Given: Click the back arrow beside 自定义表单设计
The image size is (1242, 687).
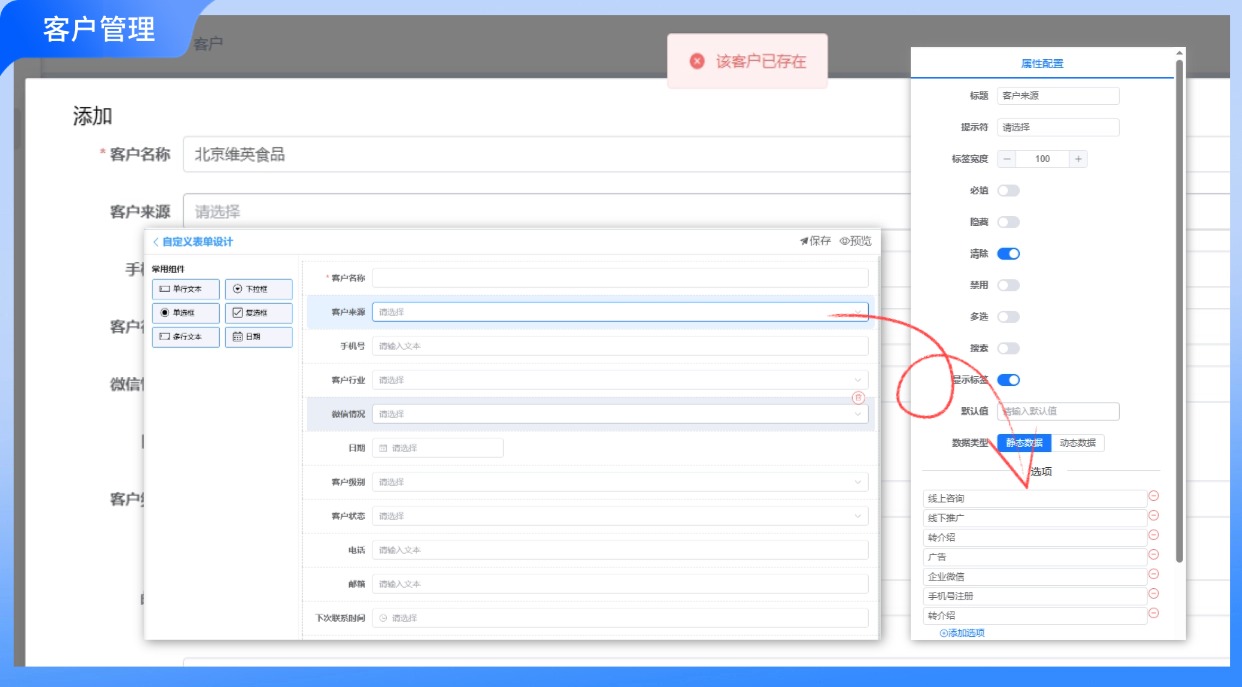Looking at the screenshot, I should click(155, 242).
